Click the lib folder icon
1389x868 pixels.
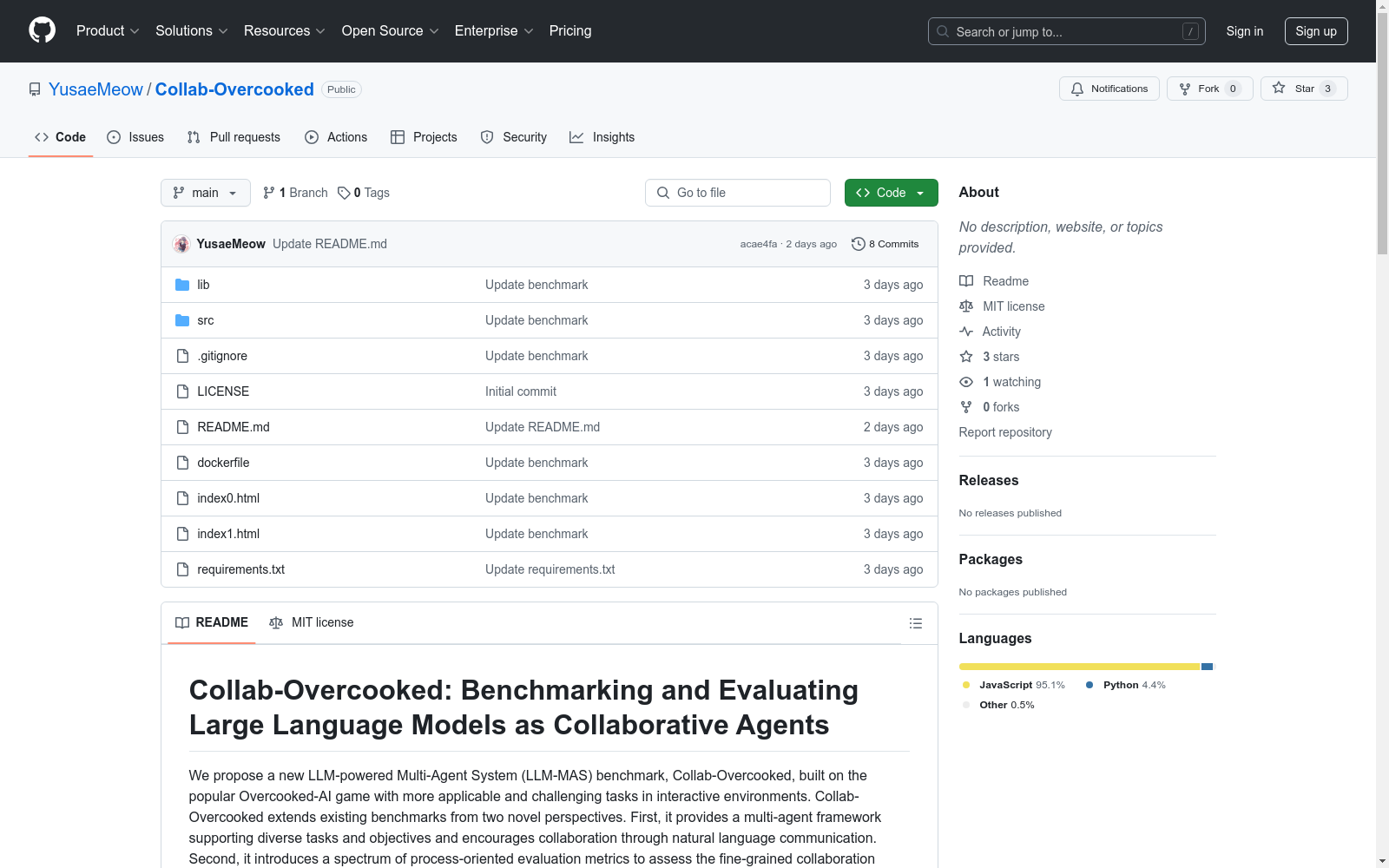pyautogui.click(x=182, y=285)
